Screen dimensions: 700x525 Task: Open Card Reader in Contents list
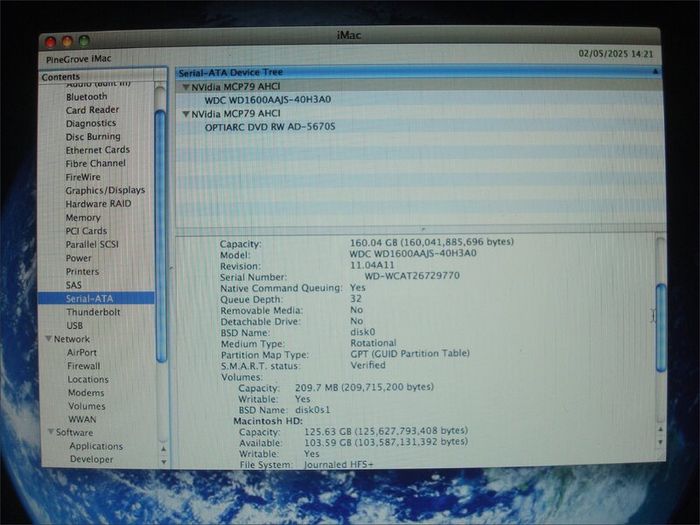click(x=92, y=110)
